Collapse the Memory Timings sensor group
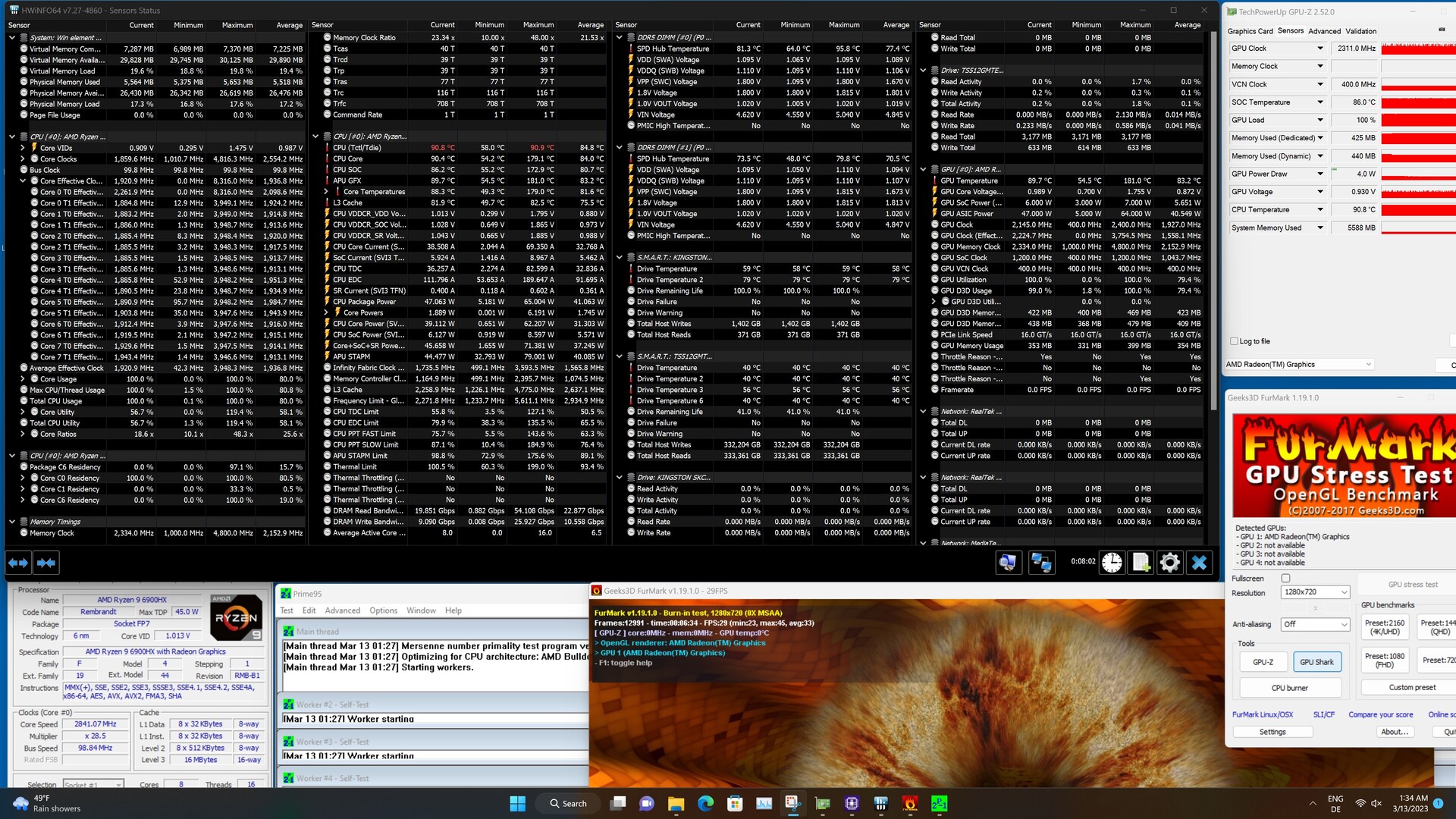 (12, 522)
